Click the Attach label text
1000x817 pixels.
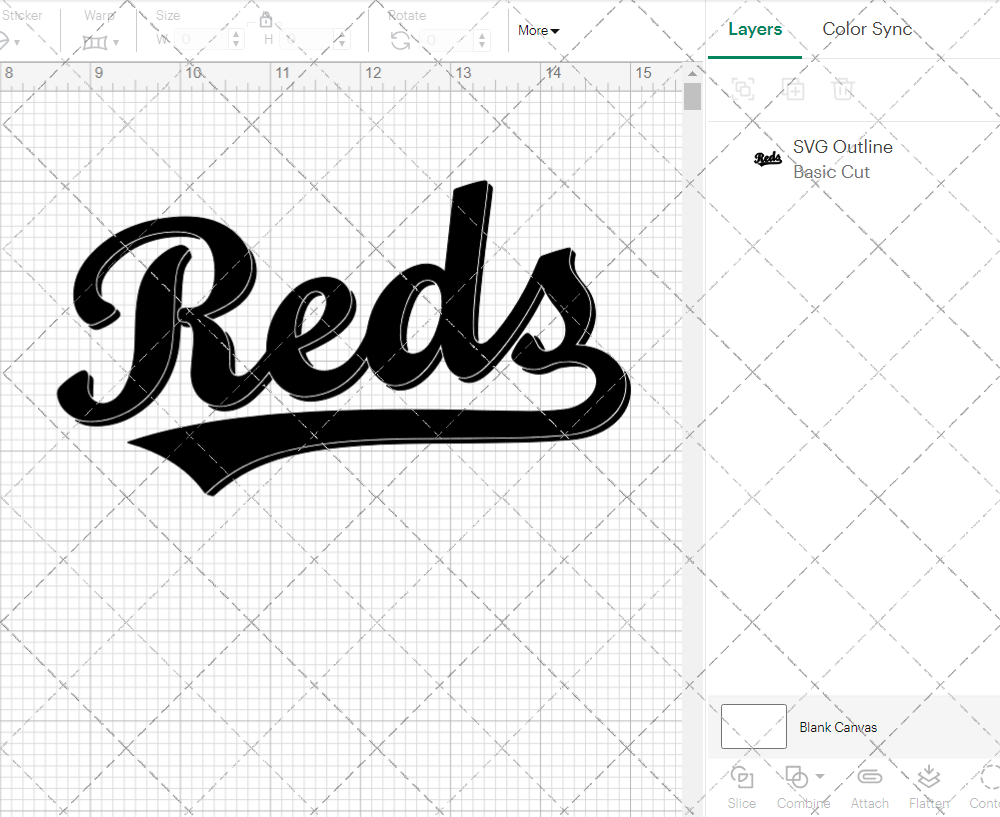869,803
